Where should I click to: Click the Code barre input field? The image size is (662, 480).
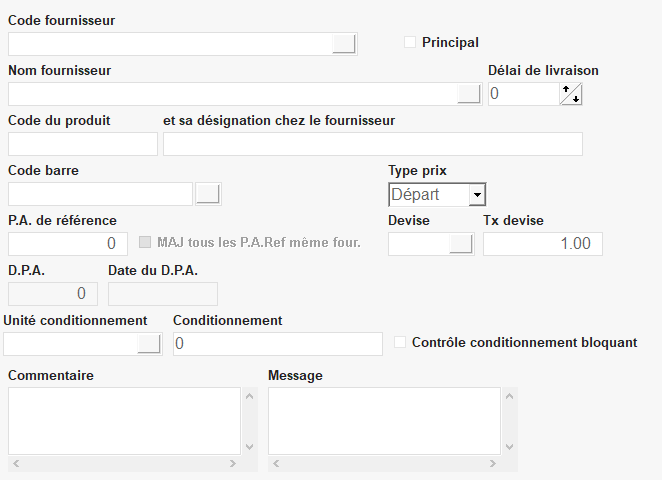click(100, 194)
